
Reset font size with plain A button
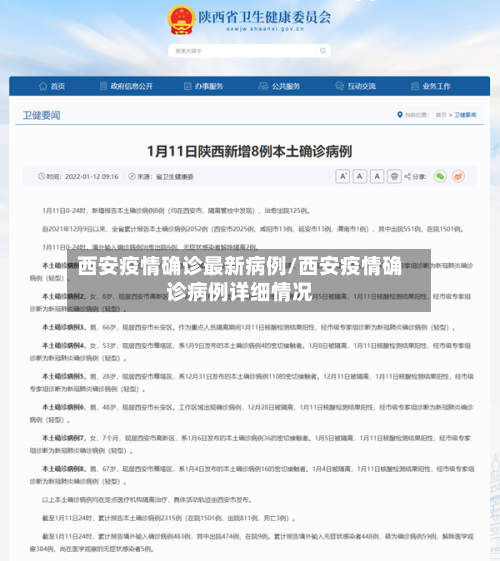click(377, 176)
